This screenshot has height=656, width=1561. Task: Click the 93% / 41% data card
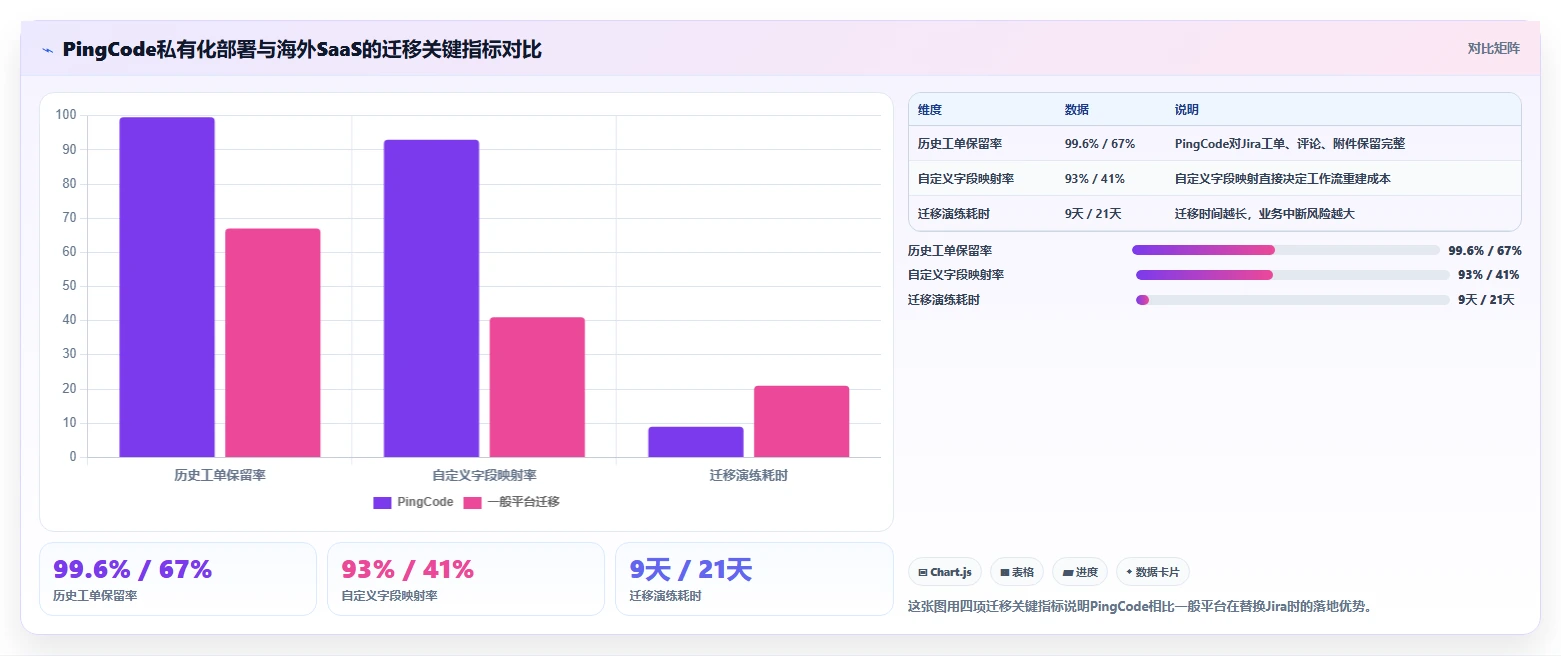coord(466,579)
